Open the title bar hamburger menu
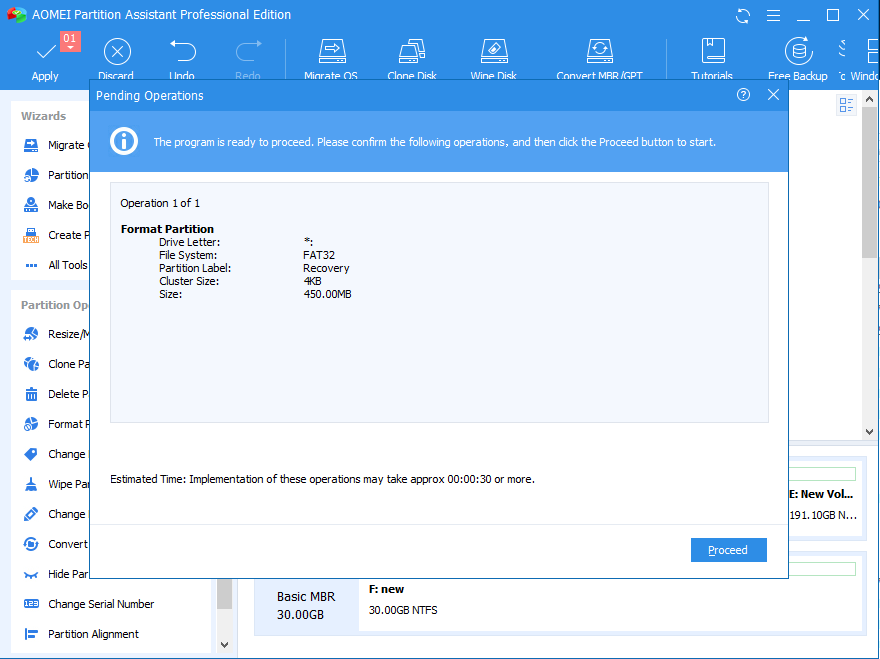The height and width of the screenshot is (659, 880). click(772, 15)
